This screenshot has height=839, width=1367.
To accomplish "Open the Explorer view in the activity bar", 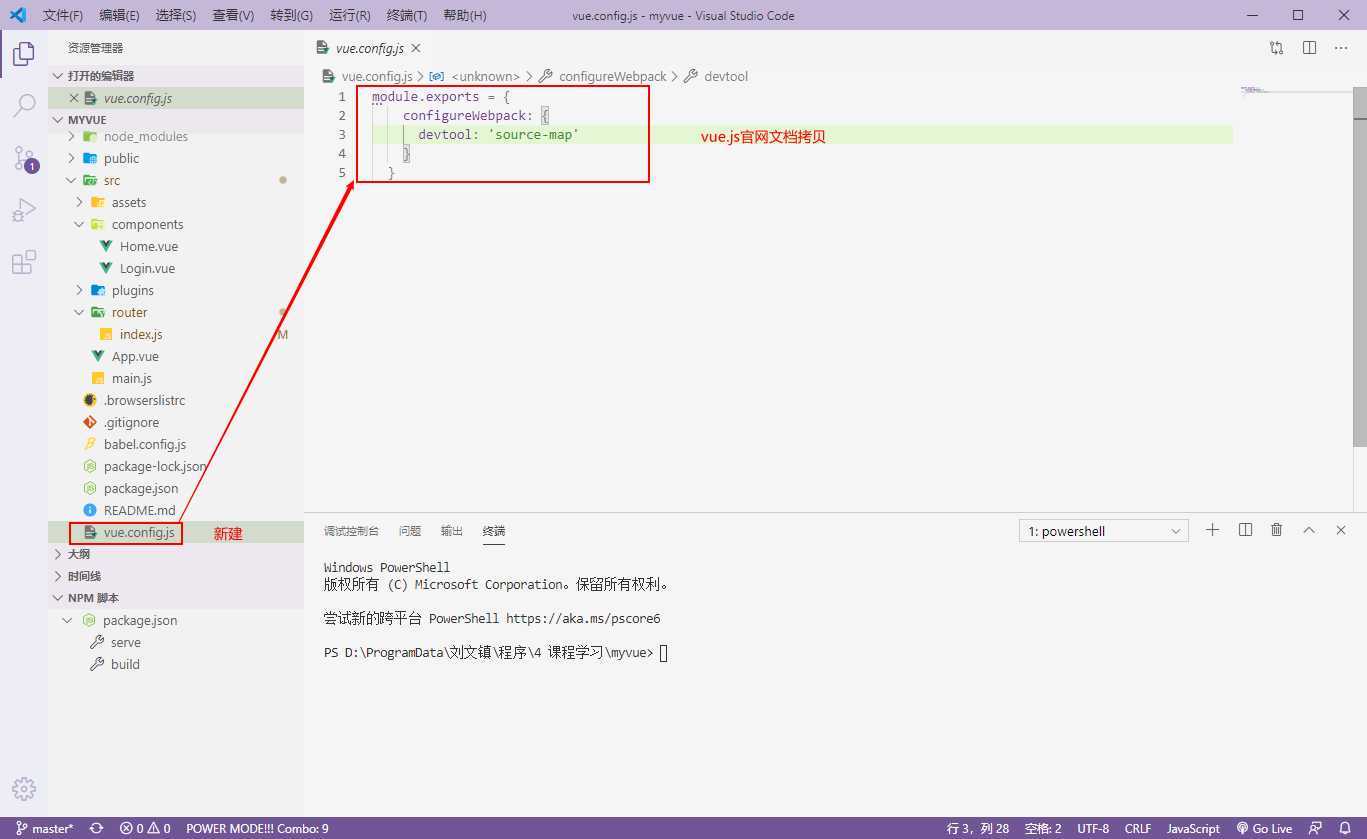I will coord(24,54).
